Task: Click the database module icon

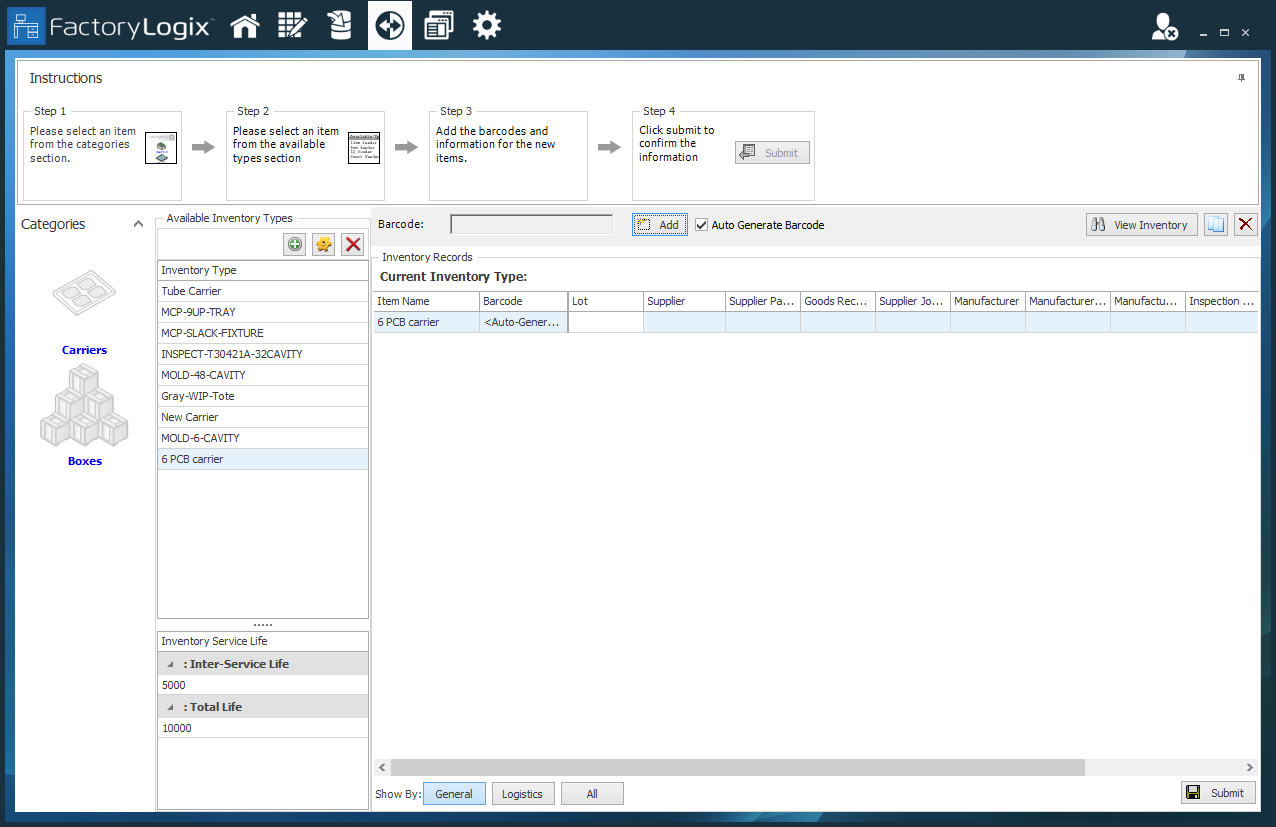Action: pyautogui.click(x=340, y=26)
